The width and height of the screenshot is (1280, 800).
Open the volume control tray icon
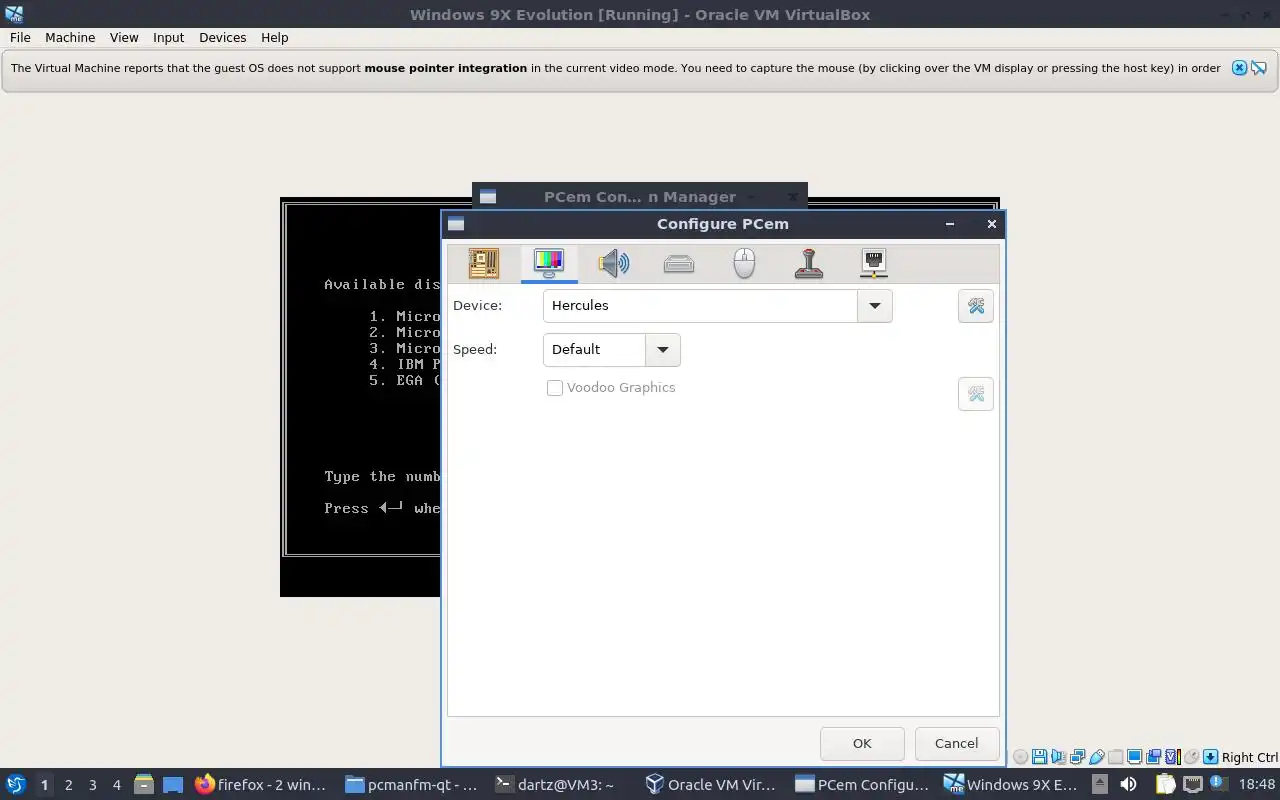(x=1128, y=784)
